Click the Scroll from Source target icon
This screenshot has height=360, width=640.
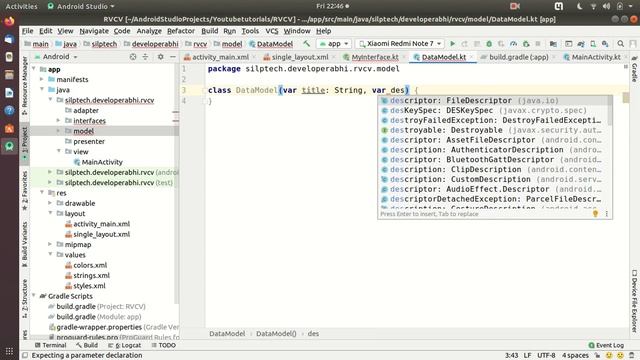click(133, 57)
